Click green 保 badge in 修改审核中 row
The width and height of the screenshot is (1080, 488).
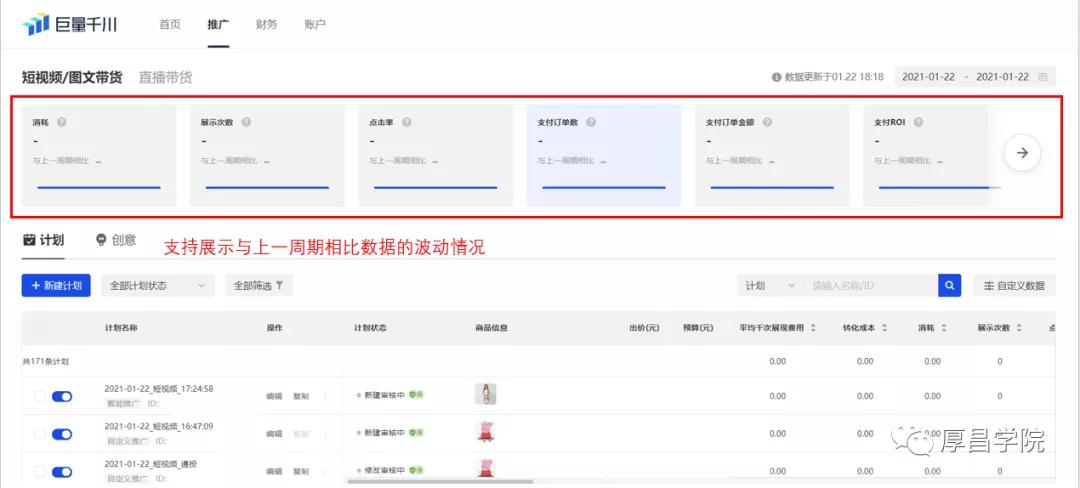coord(416,471)
